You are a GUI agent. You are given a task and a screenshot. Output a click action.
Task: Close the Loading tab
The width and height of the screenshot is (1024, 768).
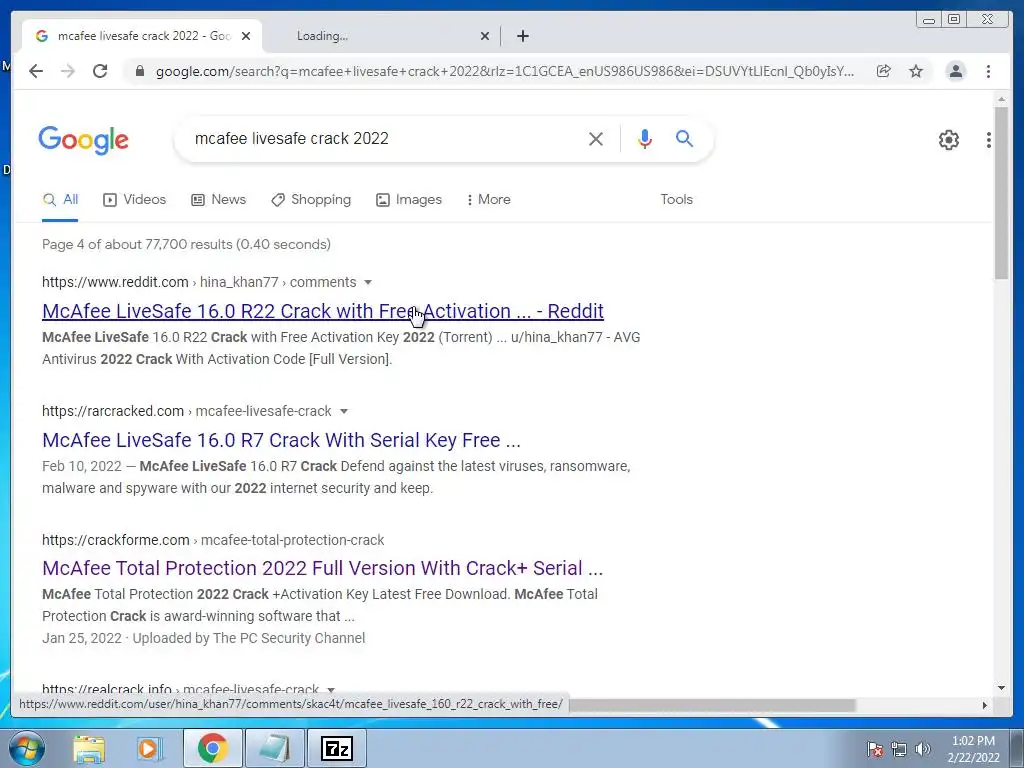(x=485, y=36)
